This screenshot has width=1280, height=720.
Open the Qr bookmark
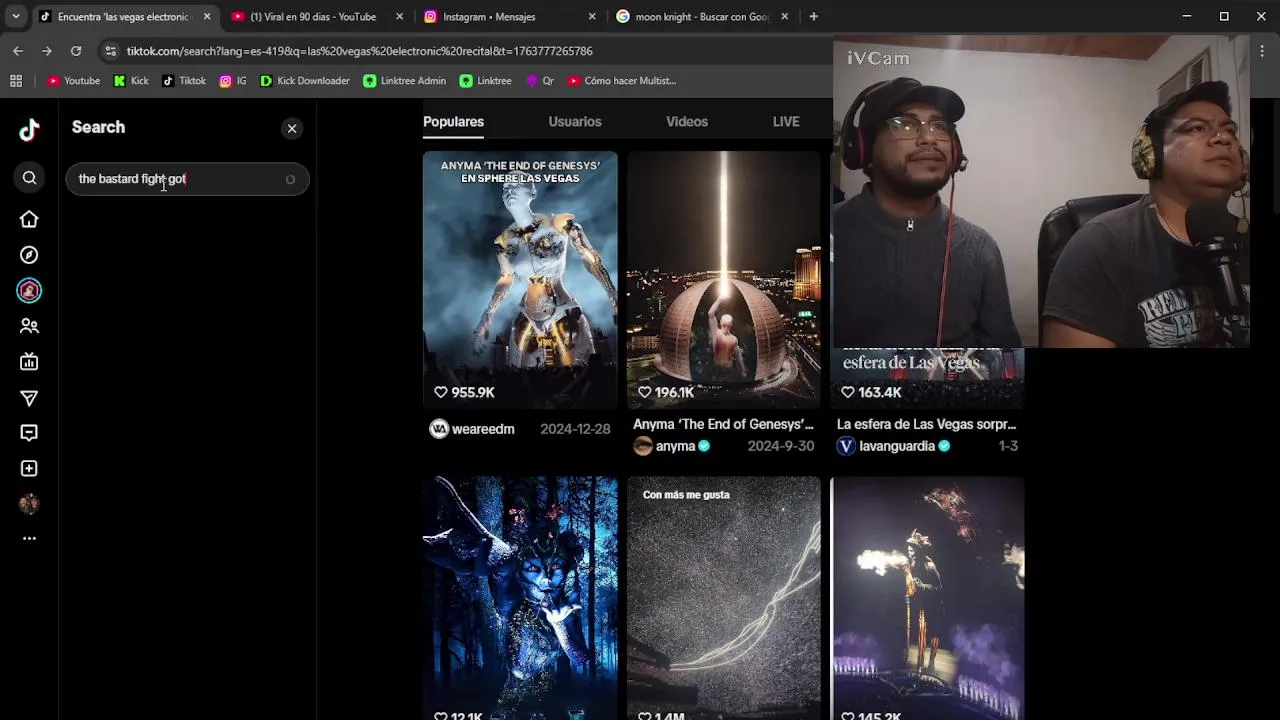tap(540, 81)
